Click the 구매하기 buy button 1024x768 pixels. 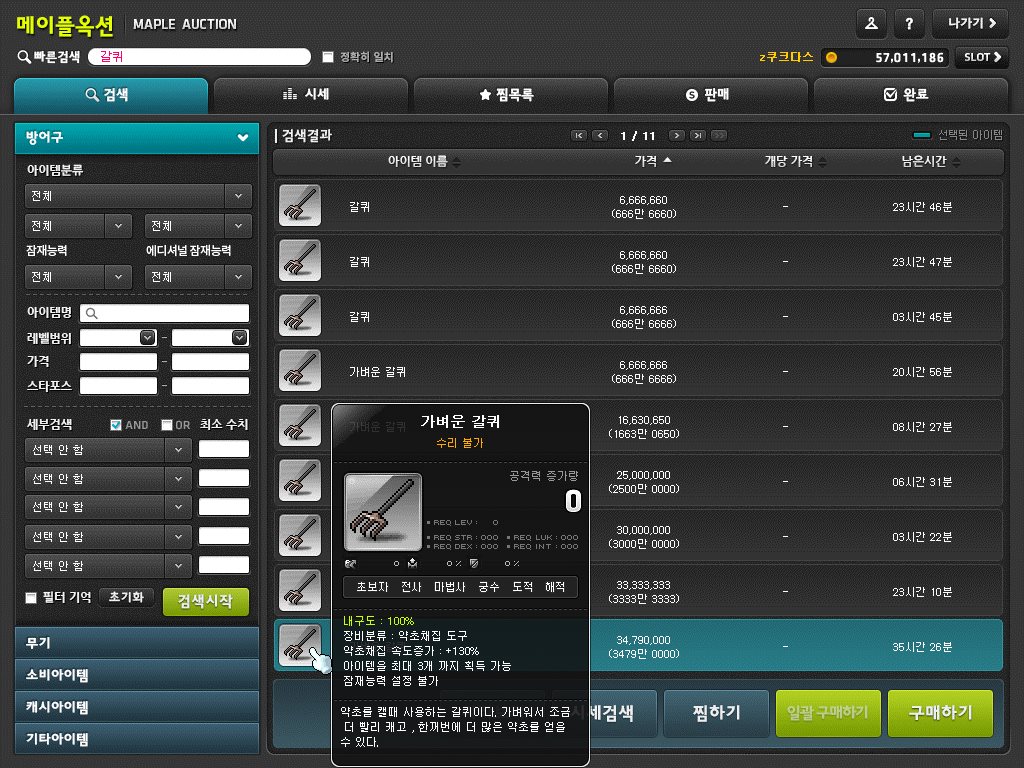tap(940, 713)
